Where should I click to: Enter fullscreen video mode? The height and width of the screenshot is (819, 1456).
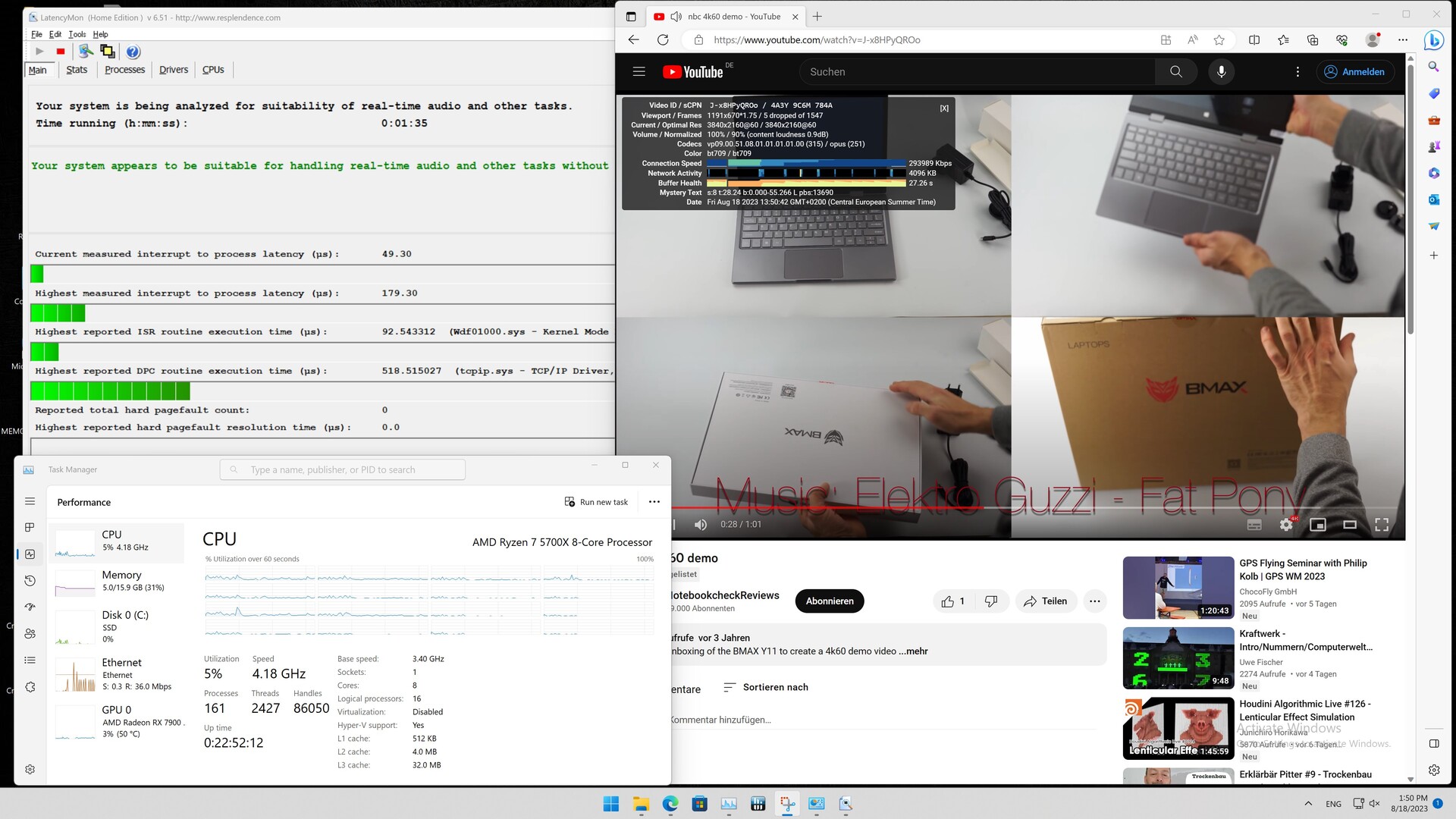(1382, 525)
